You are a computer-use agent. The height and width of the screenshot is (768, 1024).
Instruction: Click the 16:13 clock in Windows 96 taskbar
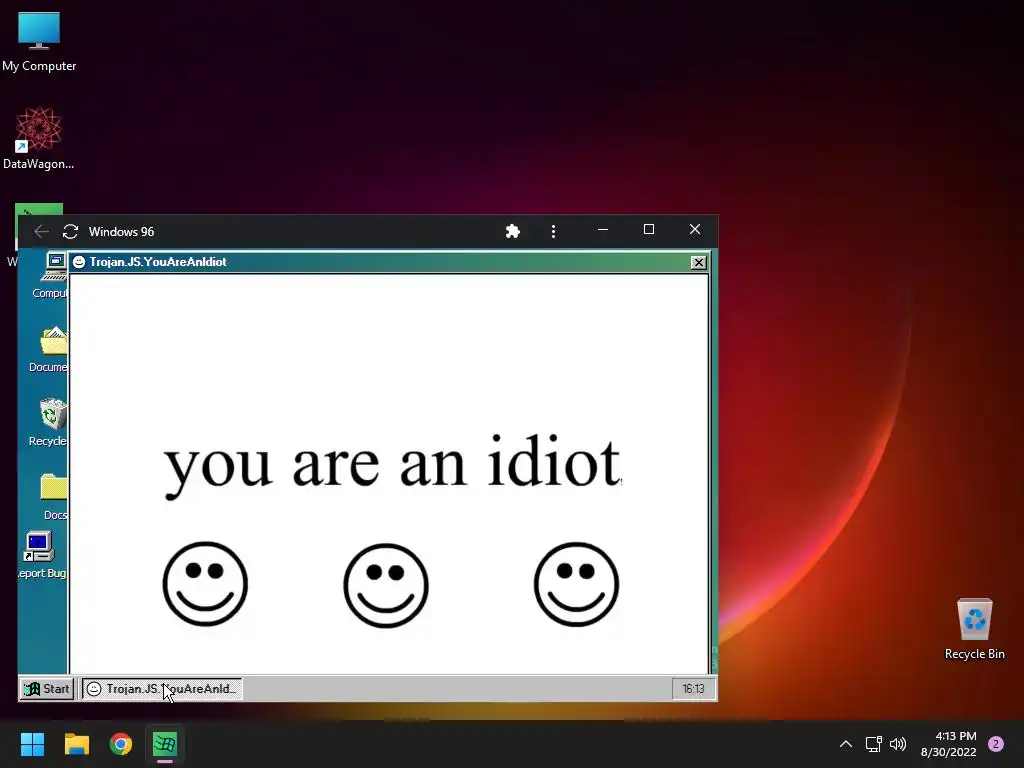click(693, 689)
